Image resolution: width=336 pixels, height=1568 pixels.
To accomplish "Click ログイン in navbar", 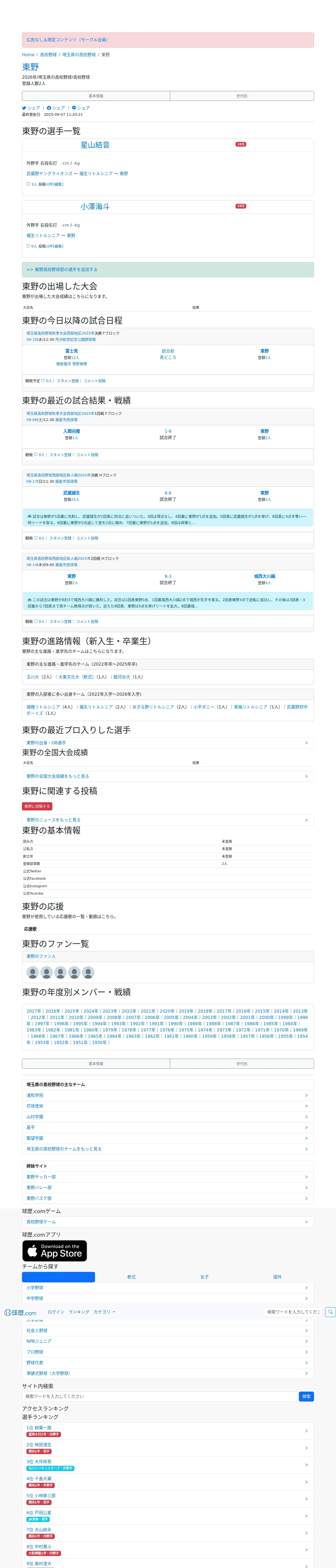I will click(x=56, y=1312).
